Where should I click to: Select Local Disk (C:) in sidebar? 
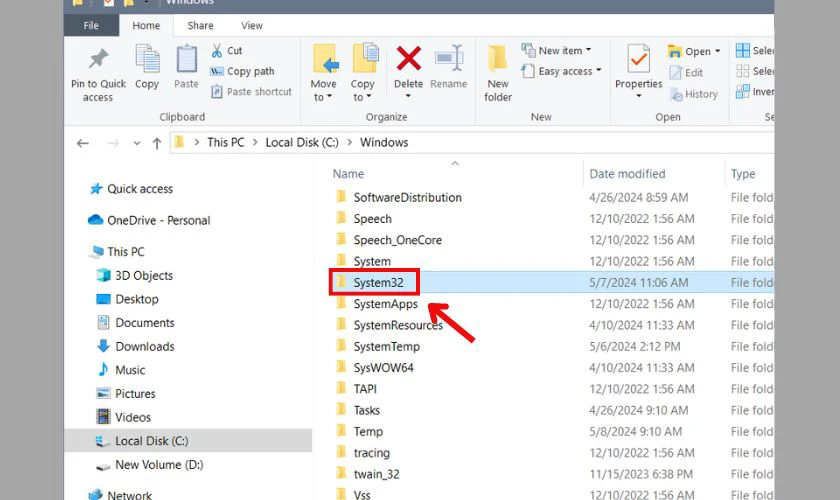coord(188,441)
